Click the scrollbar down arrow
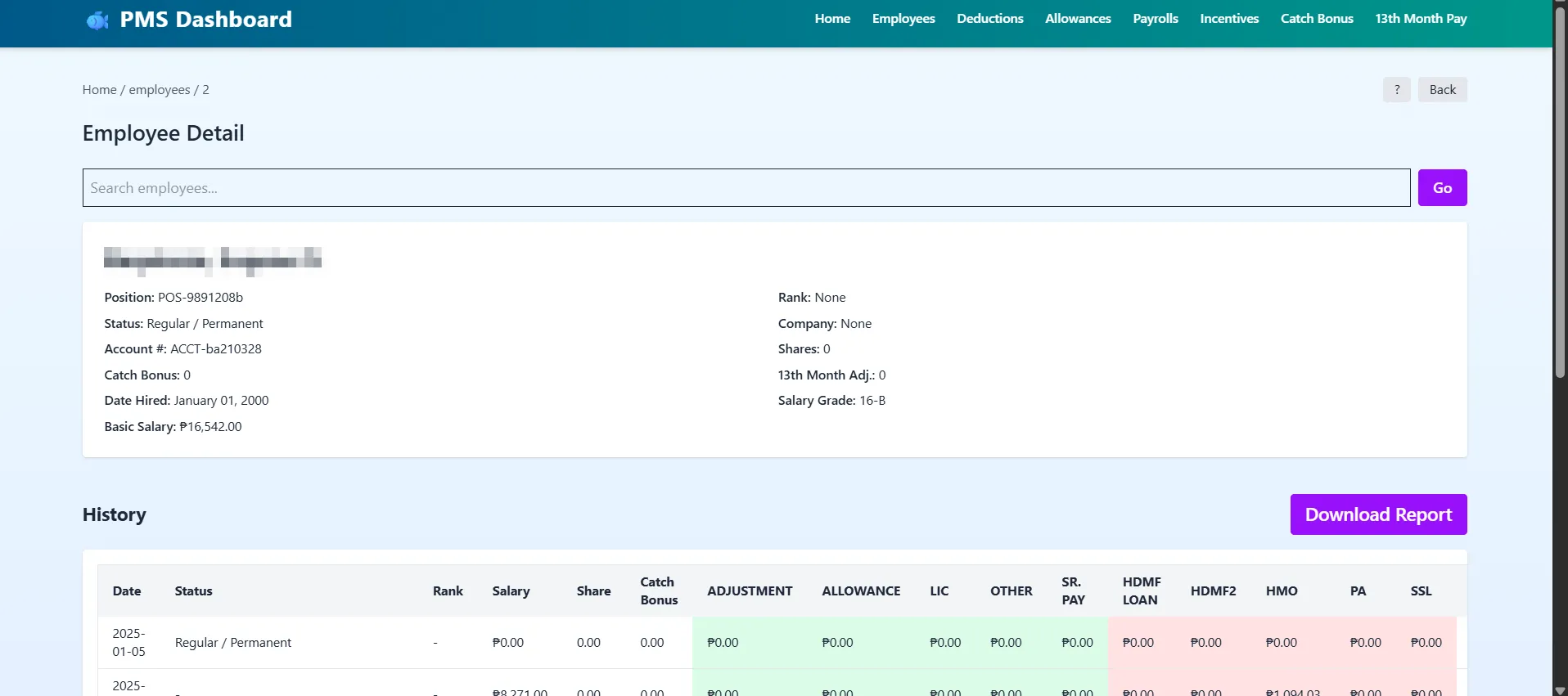The width and height of the screenshot is (1568, 696). point(1560,690)
